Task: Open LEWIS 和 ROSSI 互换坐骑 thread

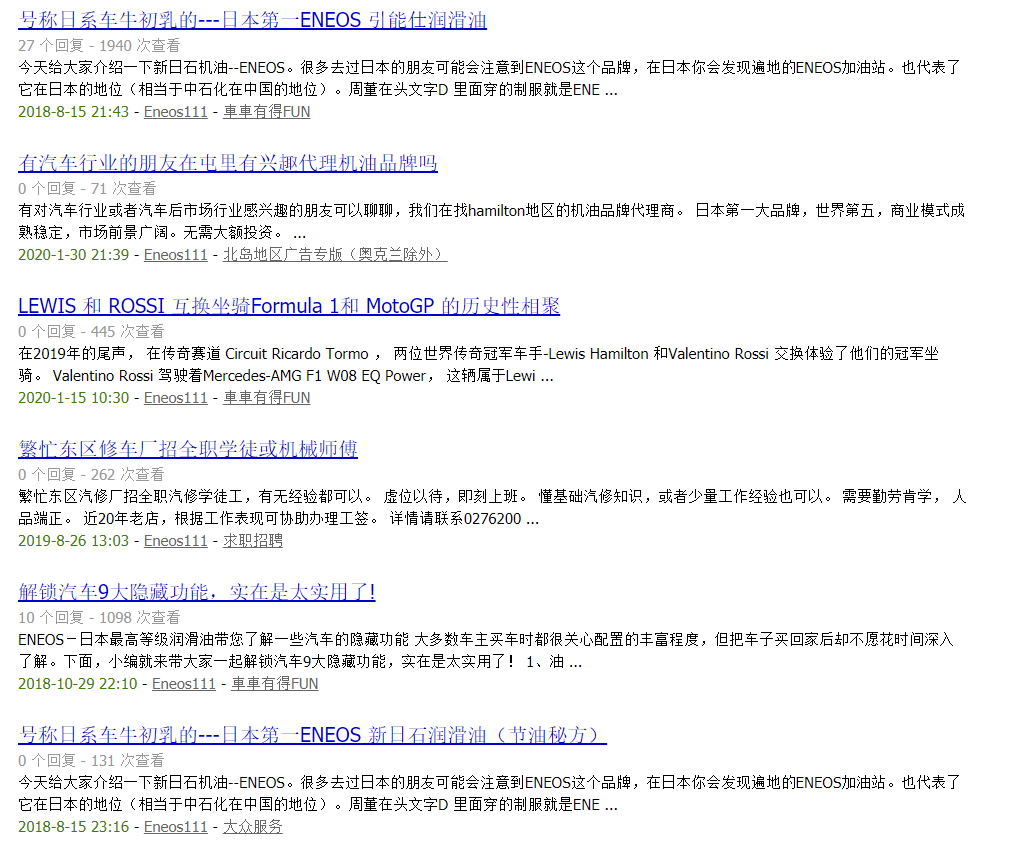Action: pyautogui.click(x=289, y=306)
